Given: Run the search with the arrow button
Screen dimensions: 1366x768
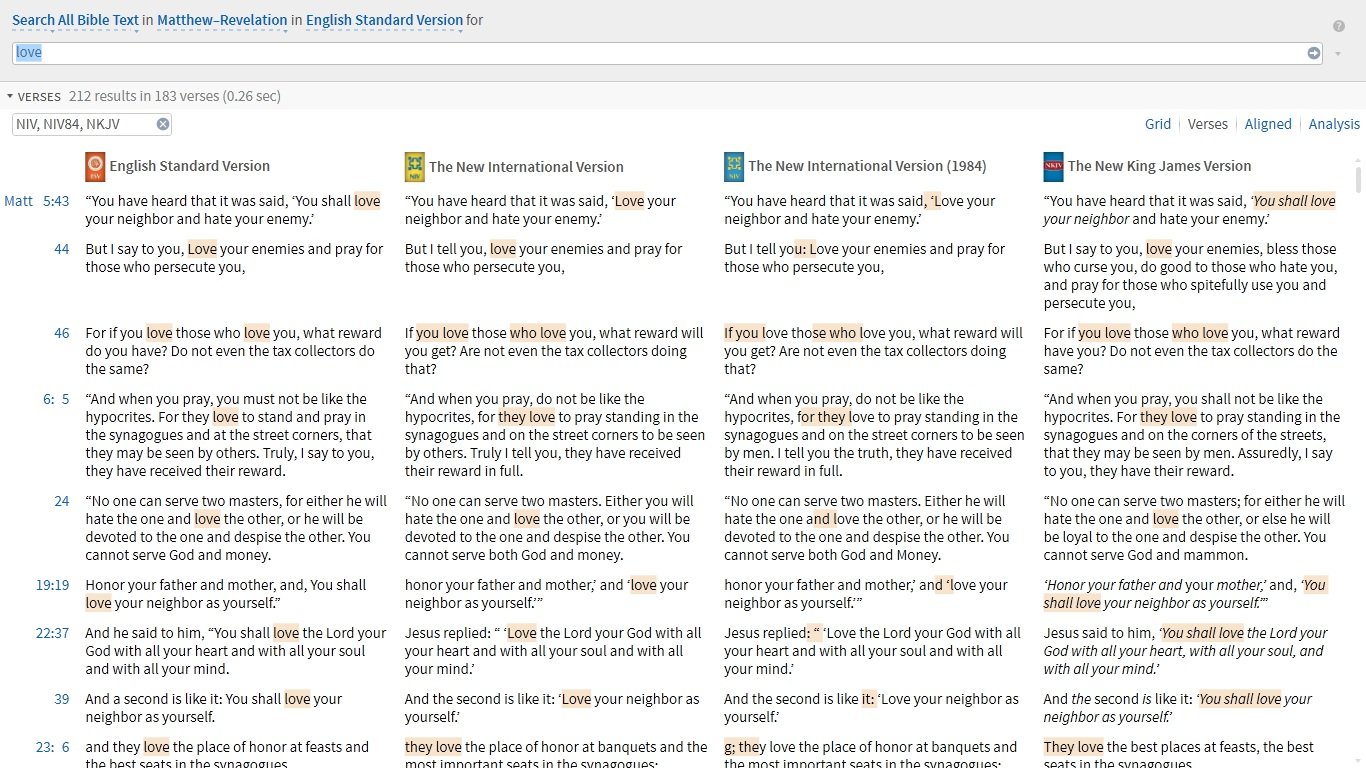Looking at the screenshot, I should (1314, 53).
